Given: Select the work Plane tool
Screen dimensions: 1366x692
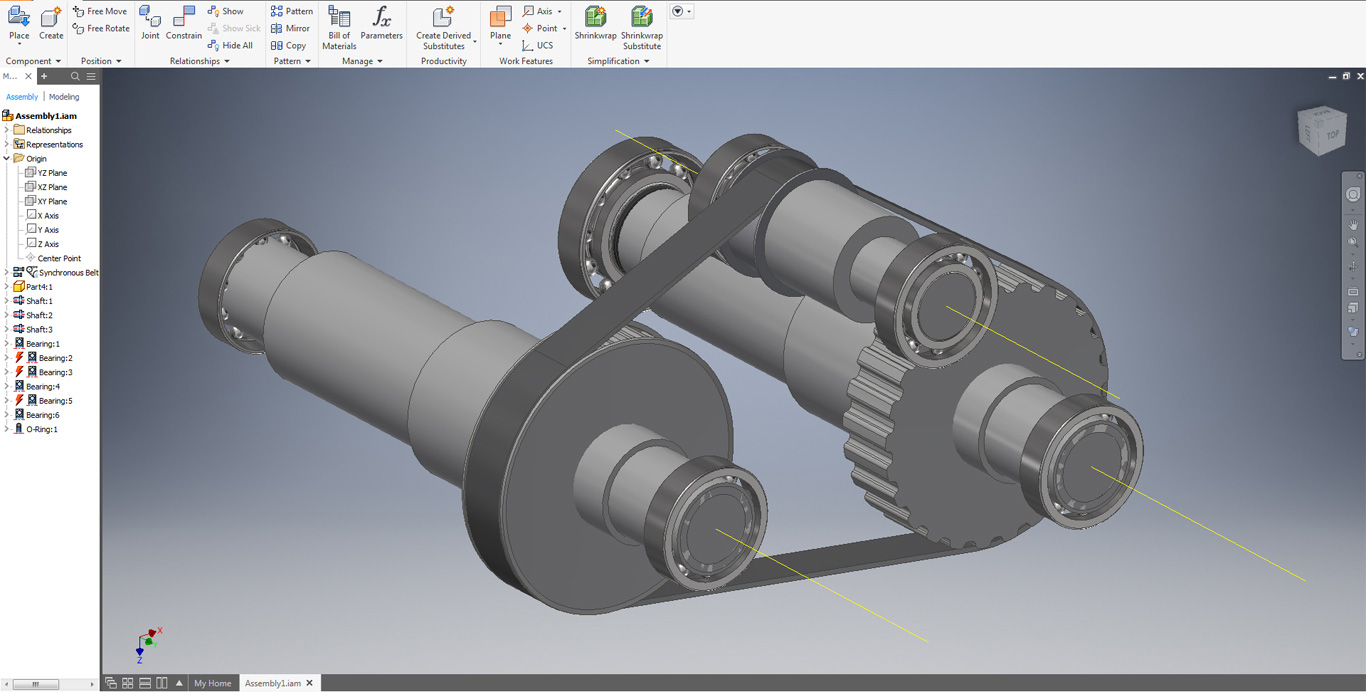Looking at the screenshot, I should point(500,25).
